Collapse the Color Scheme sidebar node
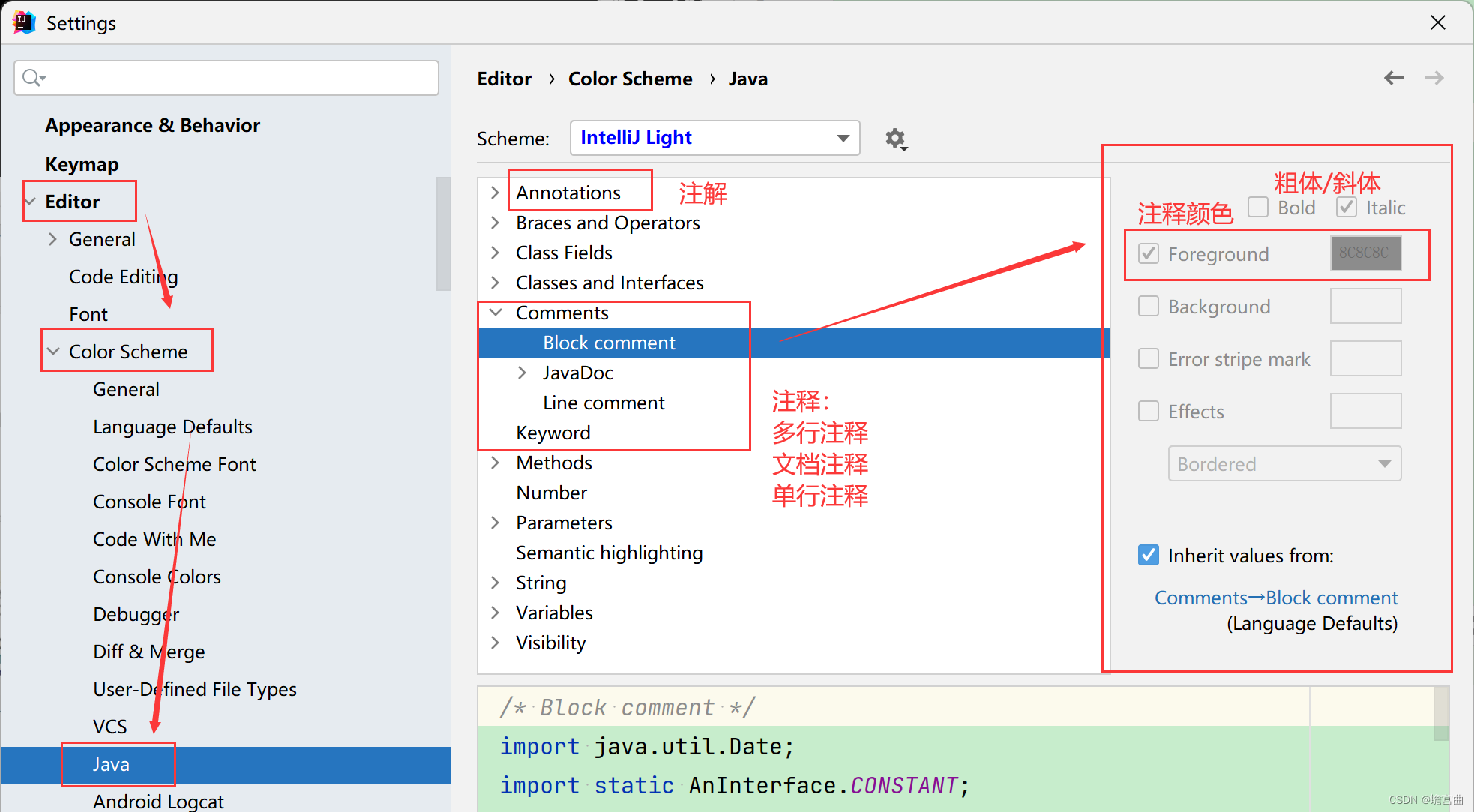 pyautogui.click(x=53, y=352)
